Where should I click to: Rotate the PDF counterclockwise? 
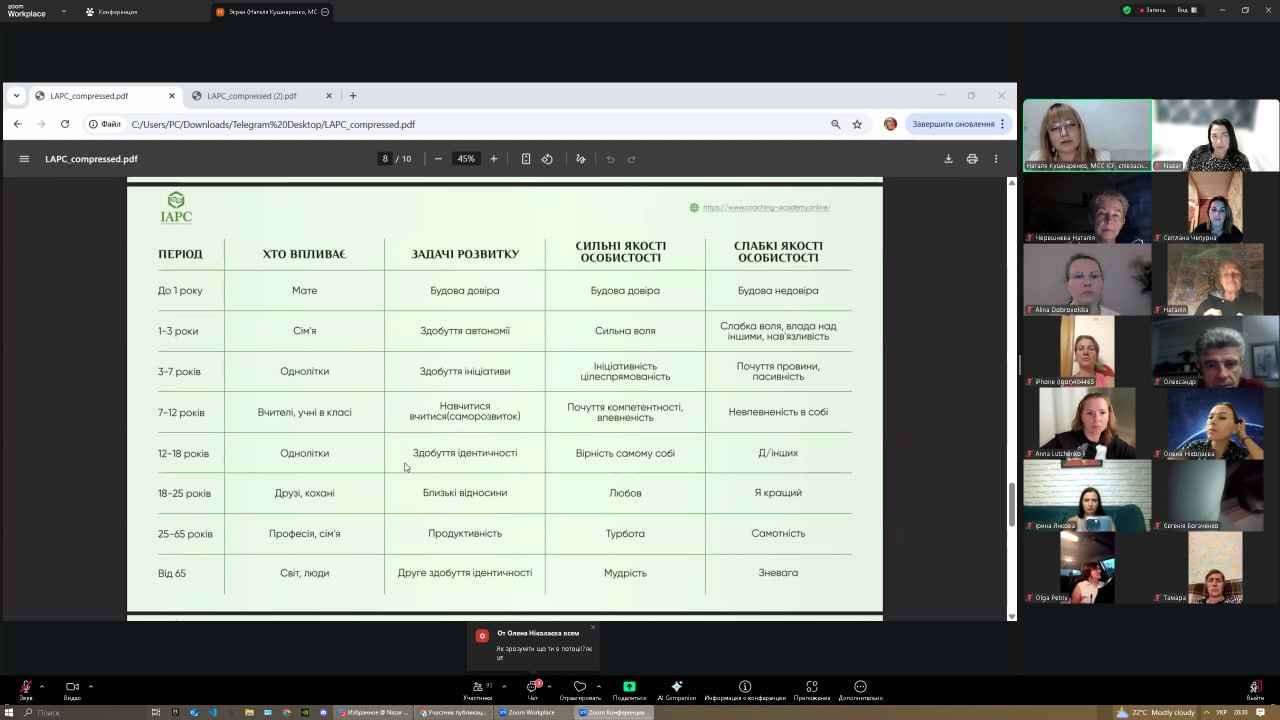(547, 159)
